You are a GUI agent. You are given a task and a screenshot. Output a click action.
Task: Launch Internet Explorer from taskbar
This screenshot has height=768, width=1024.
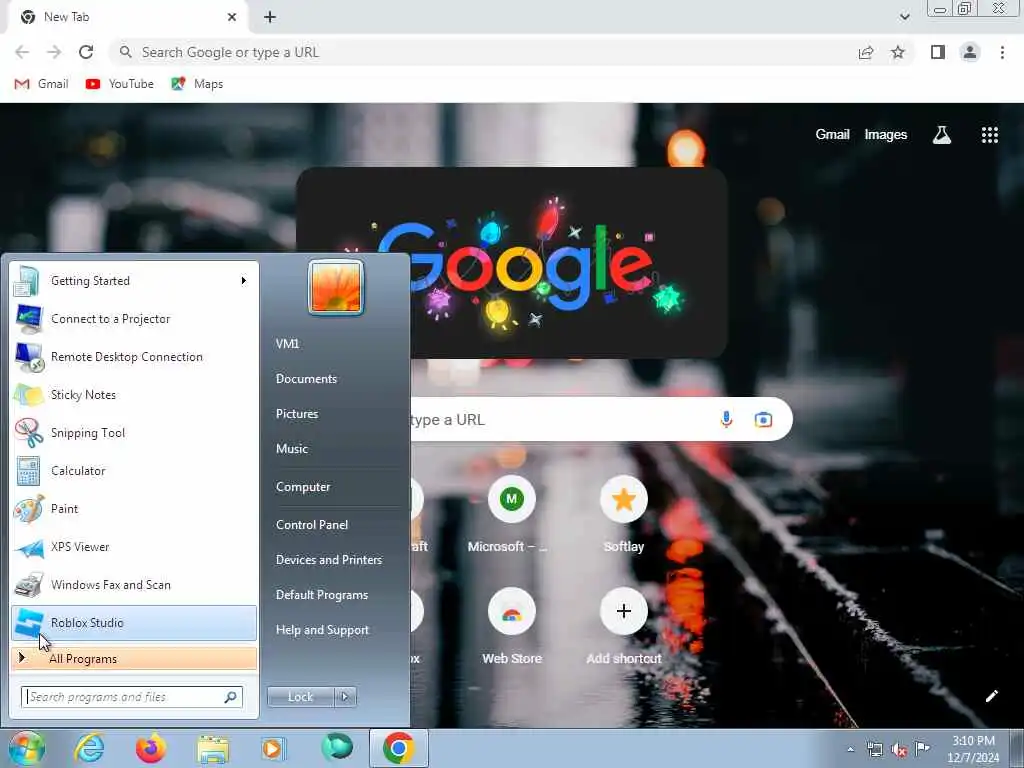(x=89, y=748)
